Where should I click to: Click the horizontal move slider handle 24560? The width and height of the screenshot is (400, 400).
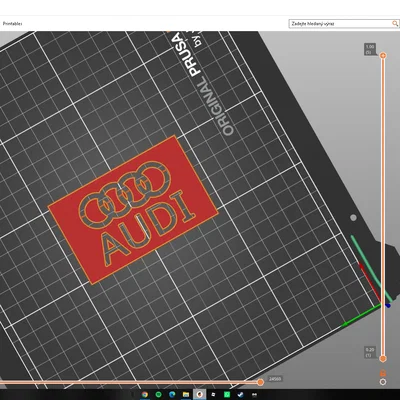click(x=260, y=382)
